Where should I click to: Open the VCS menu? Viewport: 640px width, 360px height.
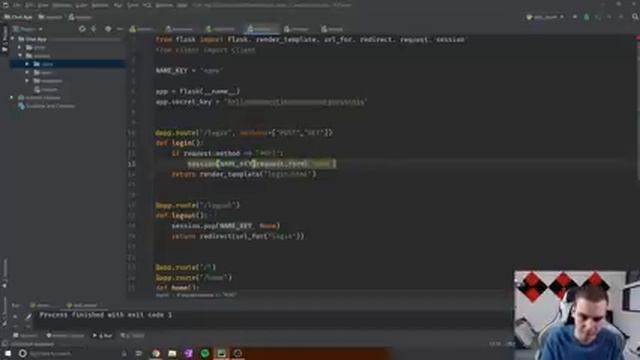pos(147,5)
